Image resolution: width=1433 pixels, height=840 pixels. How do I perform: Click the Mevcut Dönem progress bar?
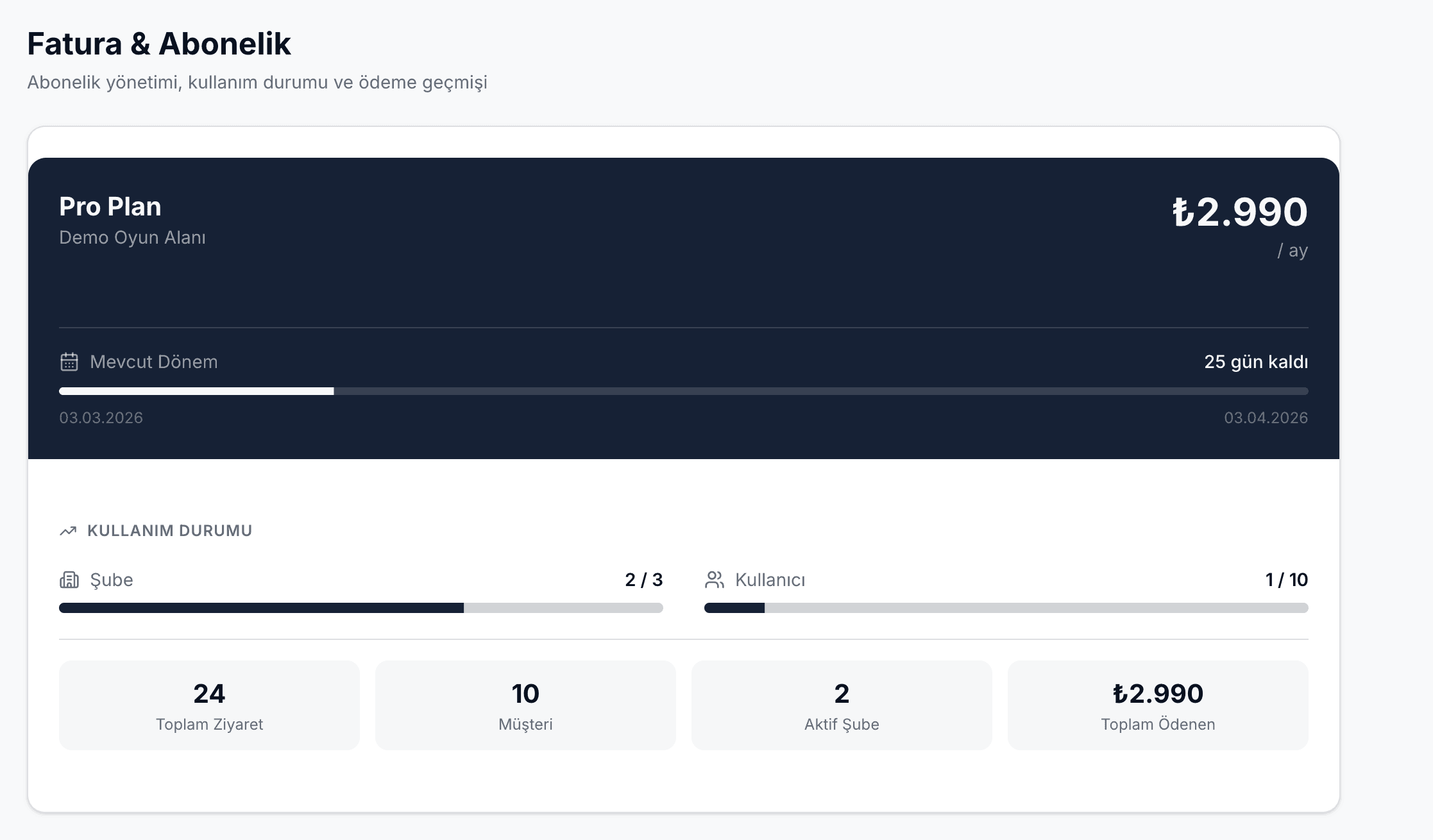(x=683, y=391)
